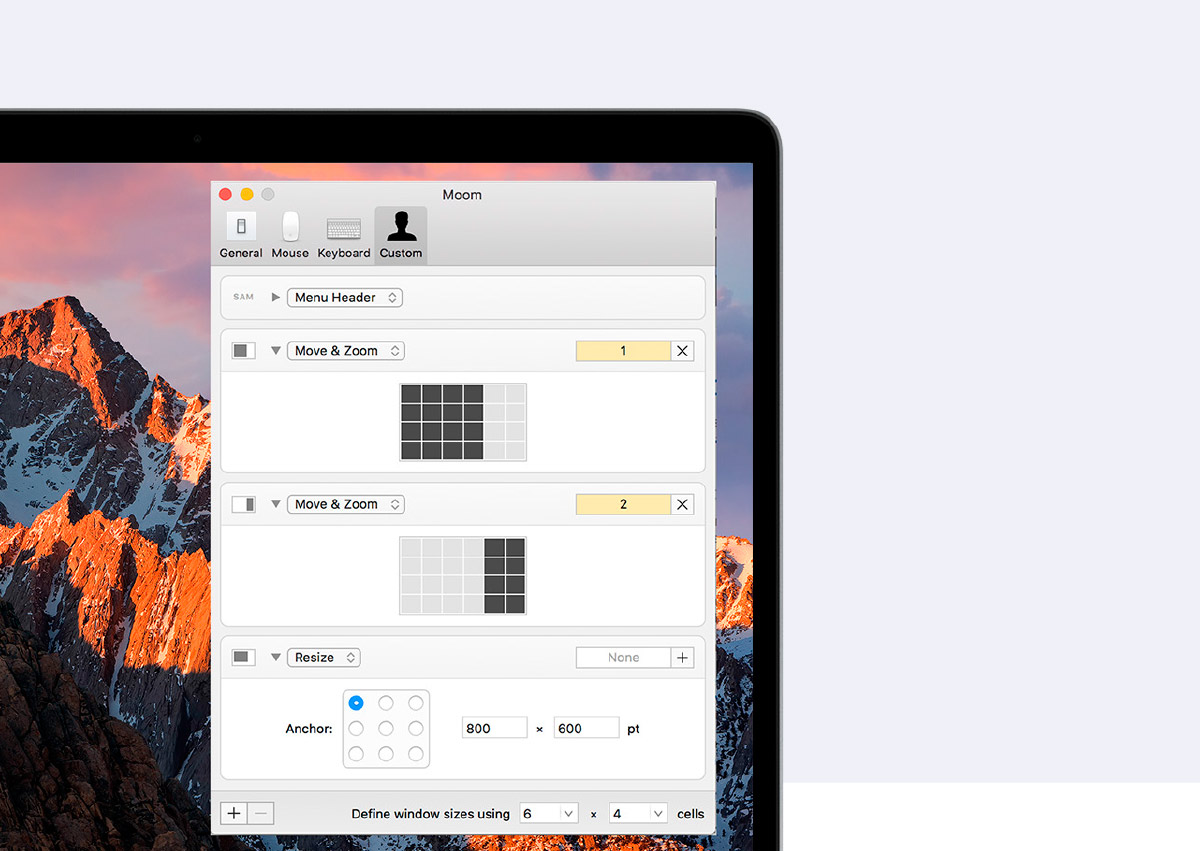The width and height of the screenshot is (1200, 851).
Task: Open the Menu Header action dropdown
Action: click(345, 297)
